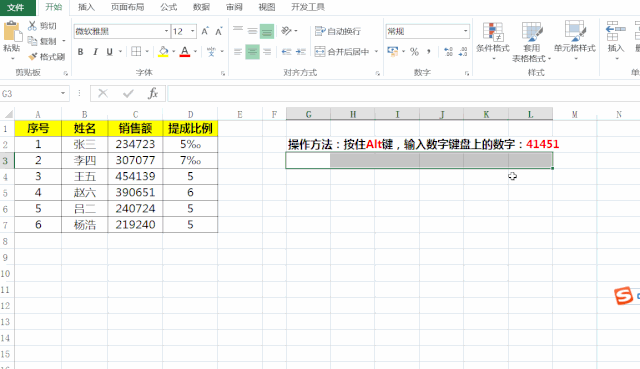640x369 pixels.
Task: Open the font name dropdown 微软雅黑
Action: (x=167, y=31)
